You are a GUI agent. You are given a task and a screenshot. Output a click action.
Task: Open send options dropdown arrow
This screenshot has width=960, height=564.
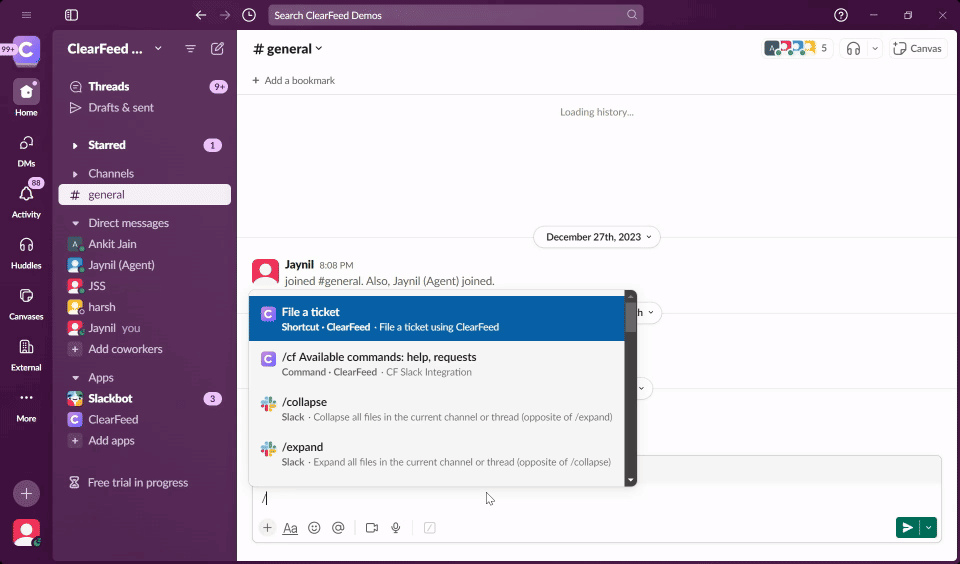pos(929,528)
